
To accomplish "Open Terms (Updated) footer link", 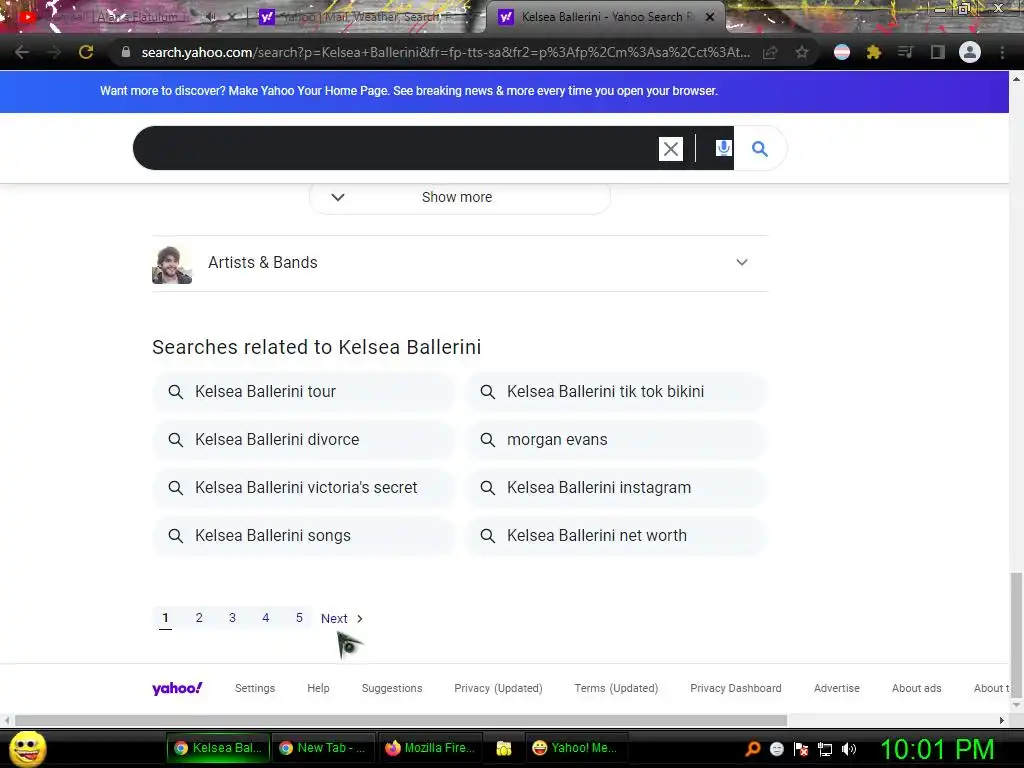I will tap(616, 688).
